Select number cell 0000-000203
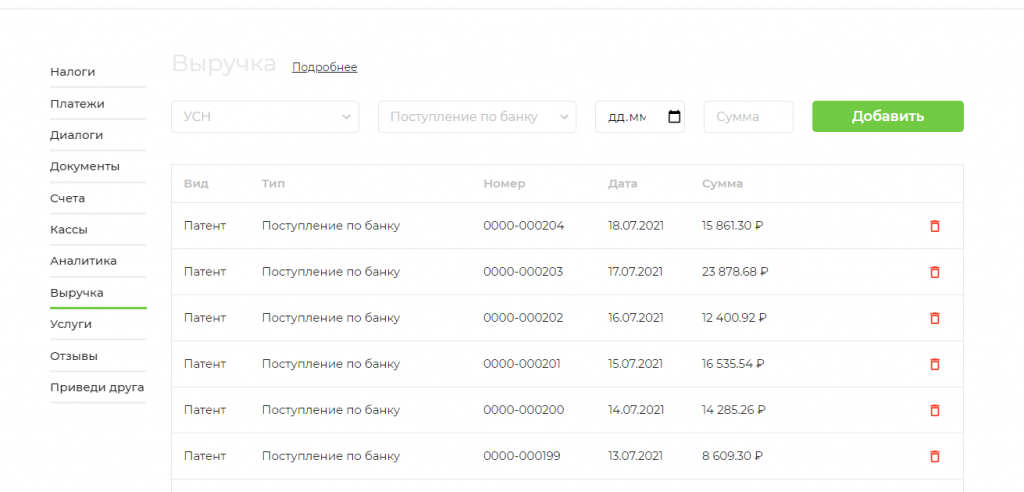The image size is (1024, 492). (523, 272)
